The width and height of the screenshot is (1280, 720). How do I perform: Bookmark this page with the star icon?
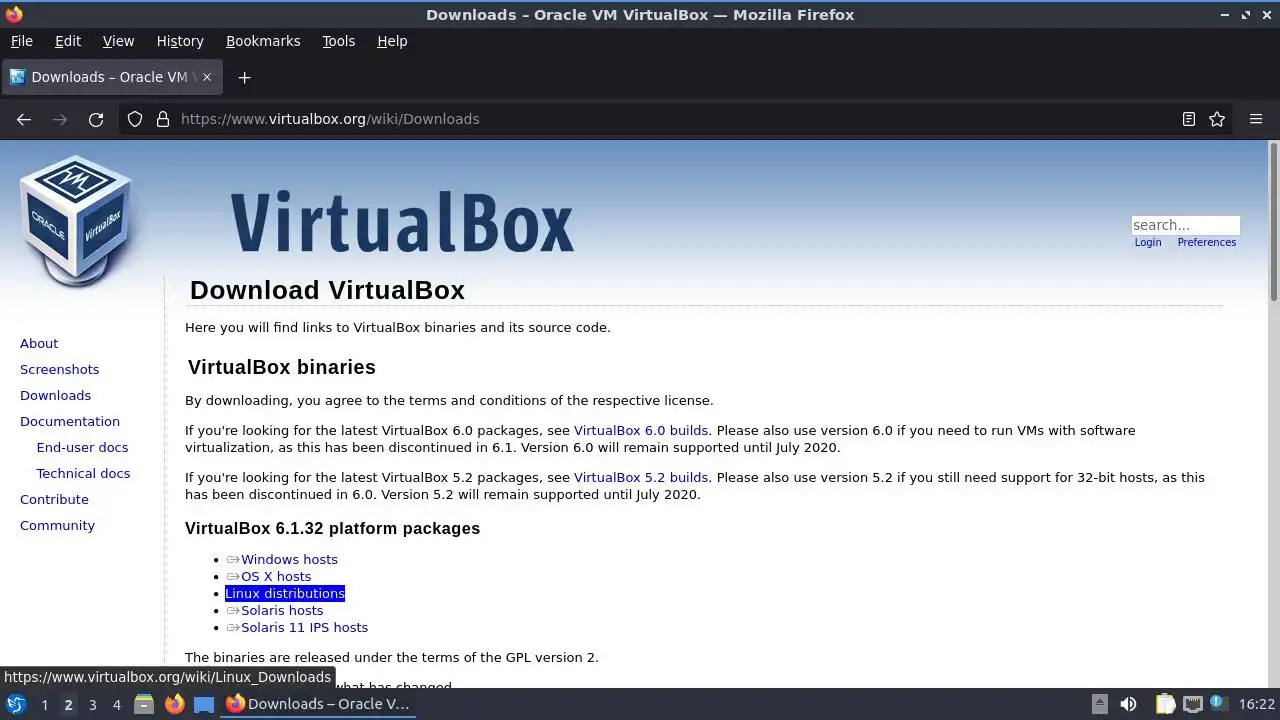[x=1217, y=119]
